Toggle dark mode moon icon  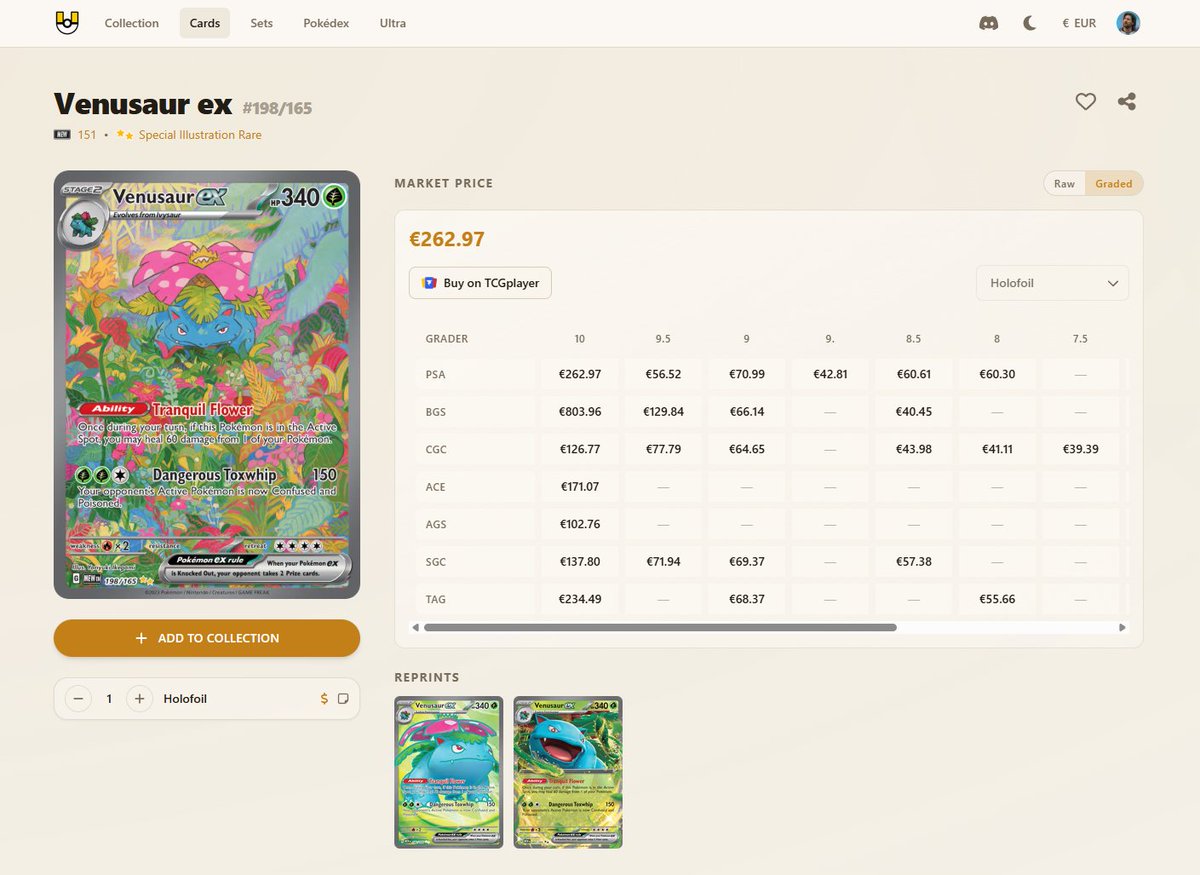click(x=1030, y=23)
